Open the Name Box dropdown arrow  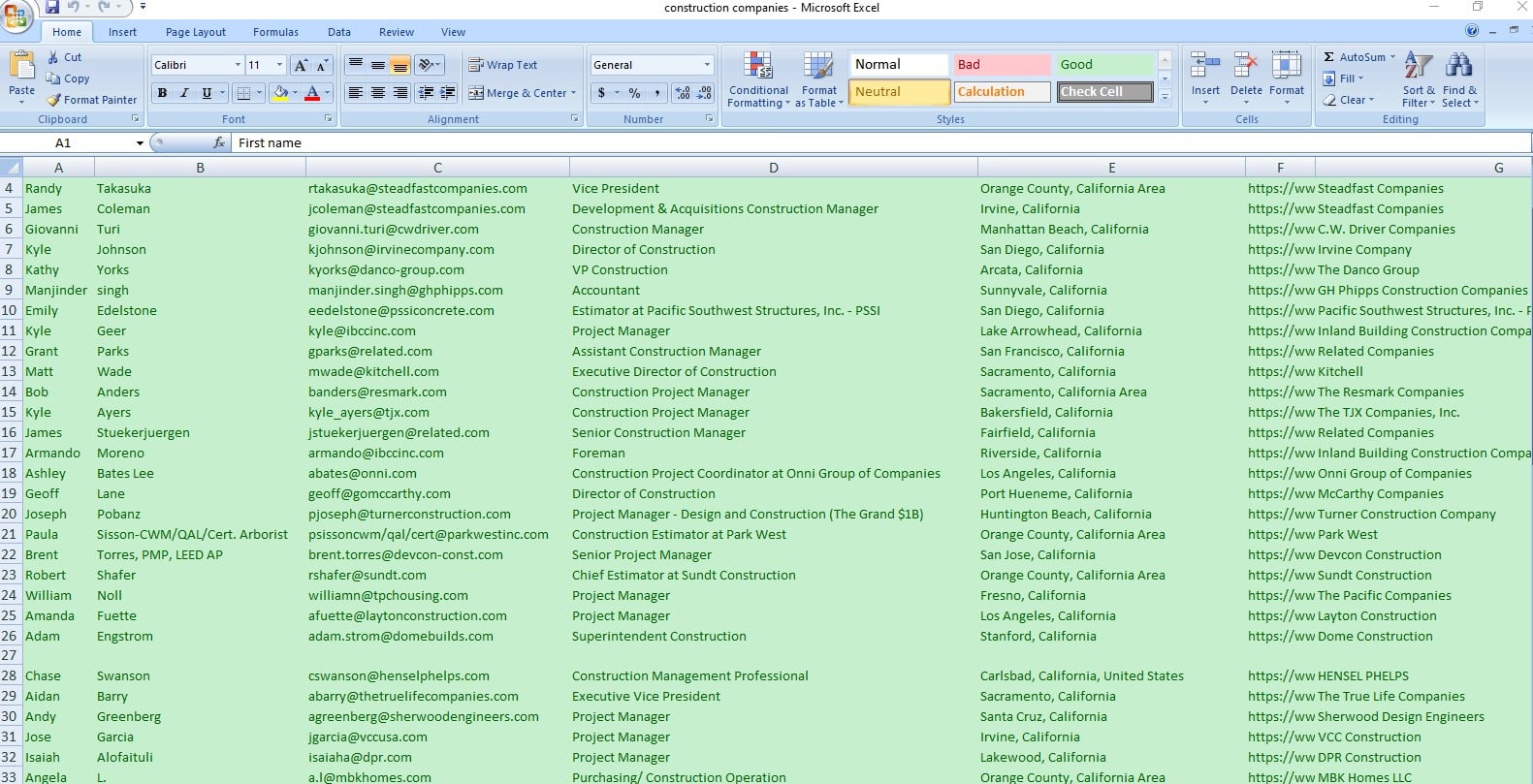[140, 143]
